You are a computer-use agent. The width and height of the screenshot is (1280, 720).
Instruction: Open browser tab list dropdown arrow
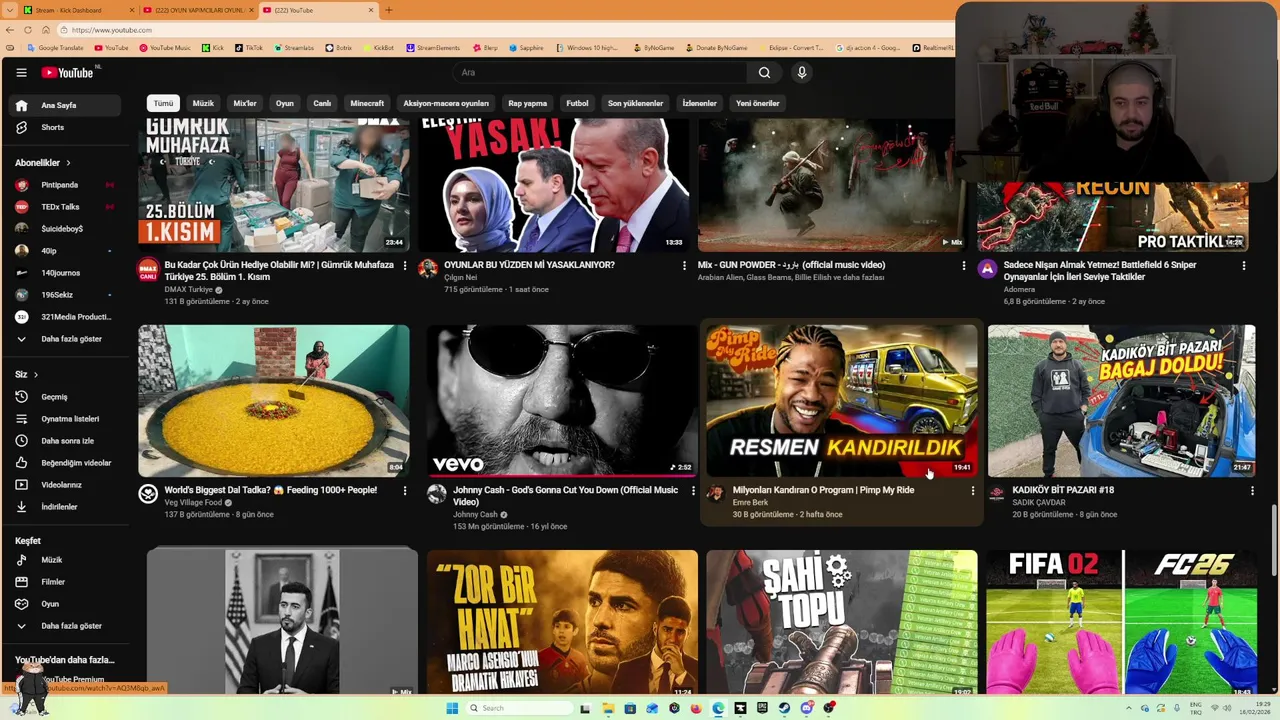click(9, 10)
